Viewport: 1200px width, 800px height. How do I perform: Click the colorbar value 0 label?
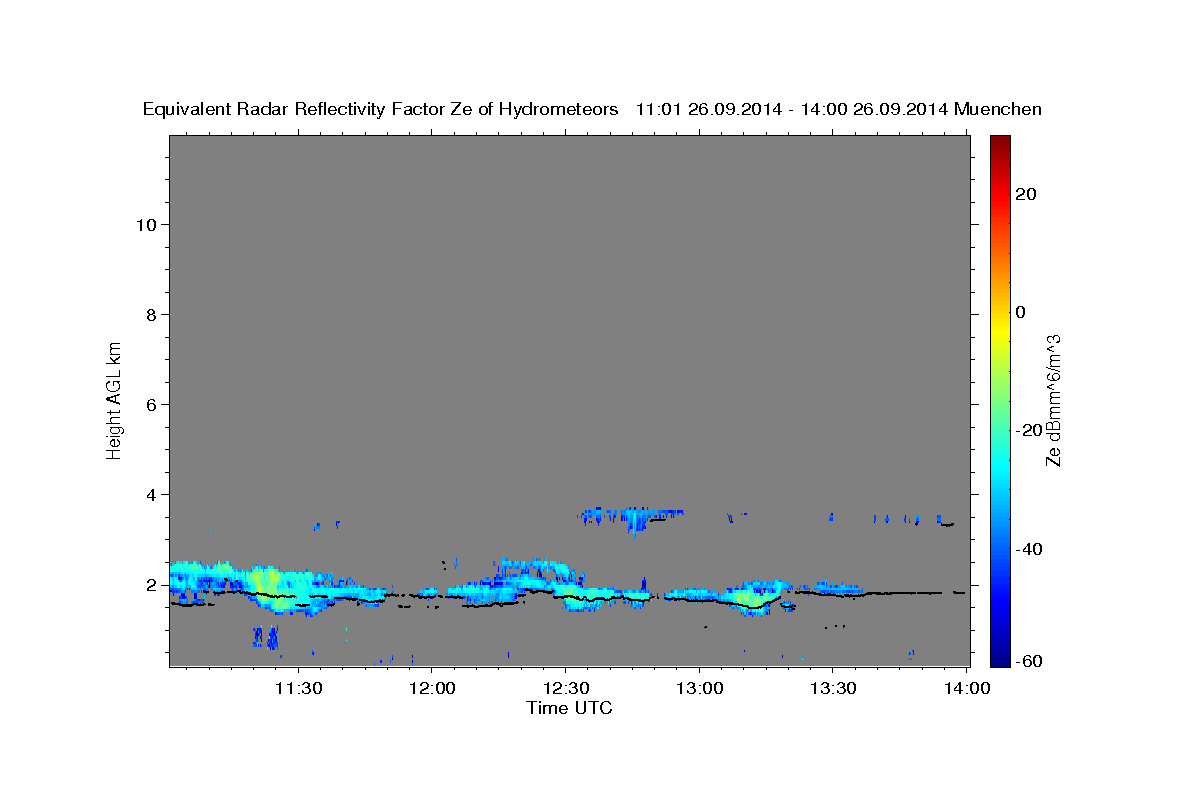[x=1021, y=312]
